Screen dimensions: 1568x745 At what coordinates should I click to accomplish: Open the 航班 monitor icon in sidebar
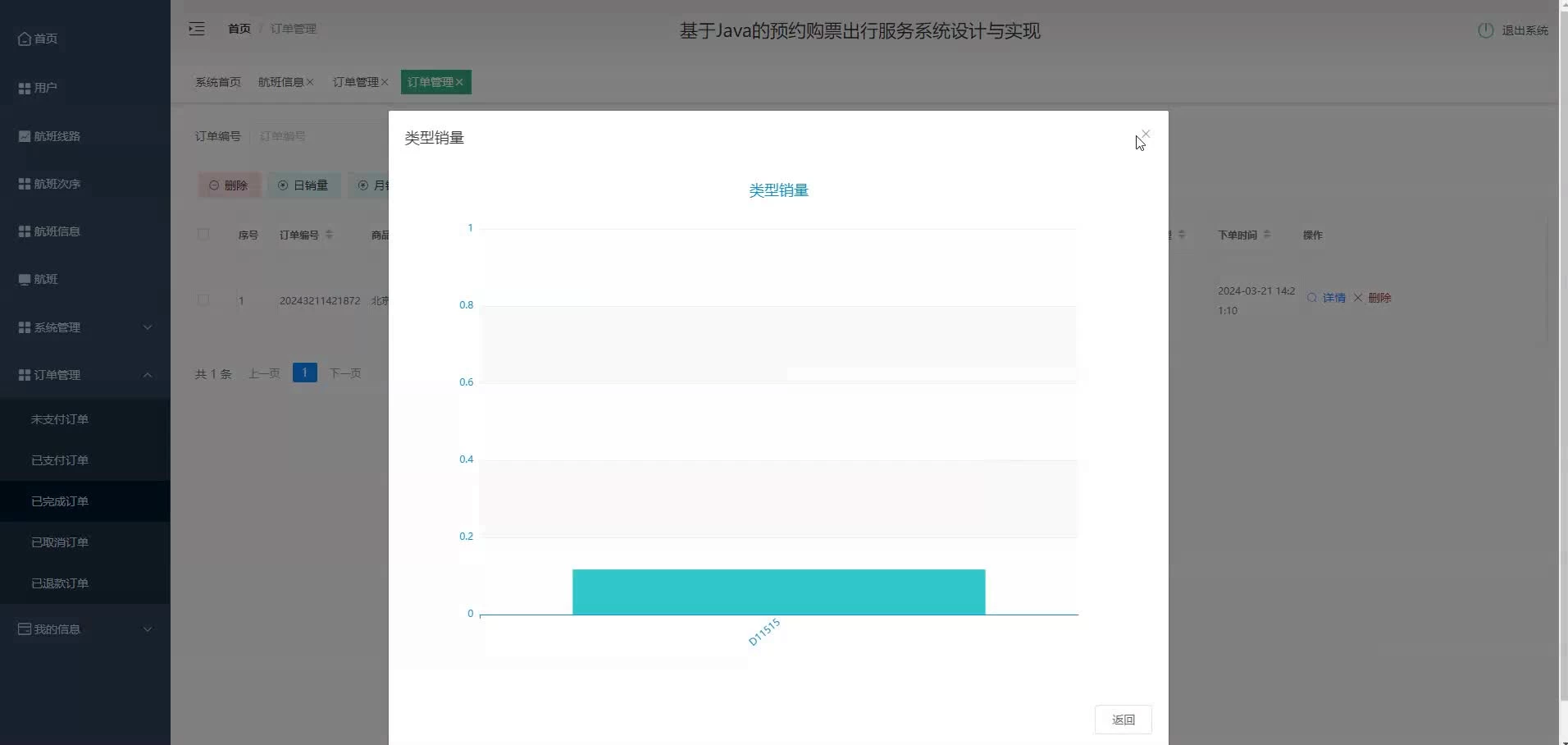[25, 279]
